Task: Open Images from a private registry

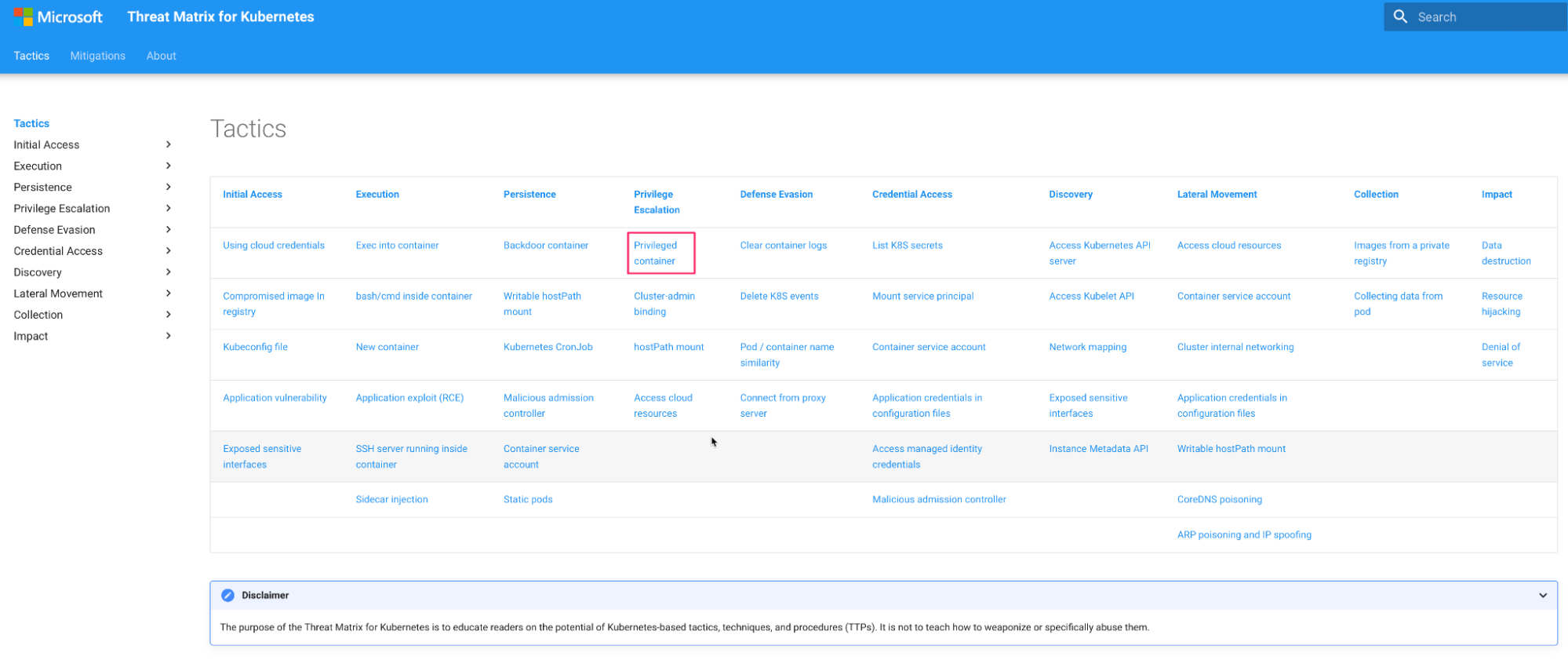Action: pyautogui.click(x=1402, y=253)
